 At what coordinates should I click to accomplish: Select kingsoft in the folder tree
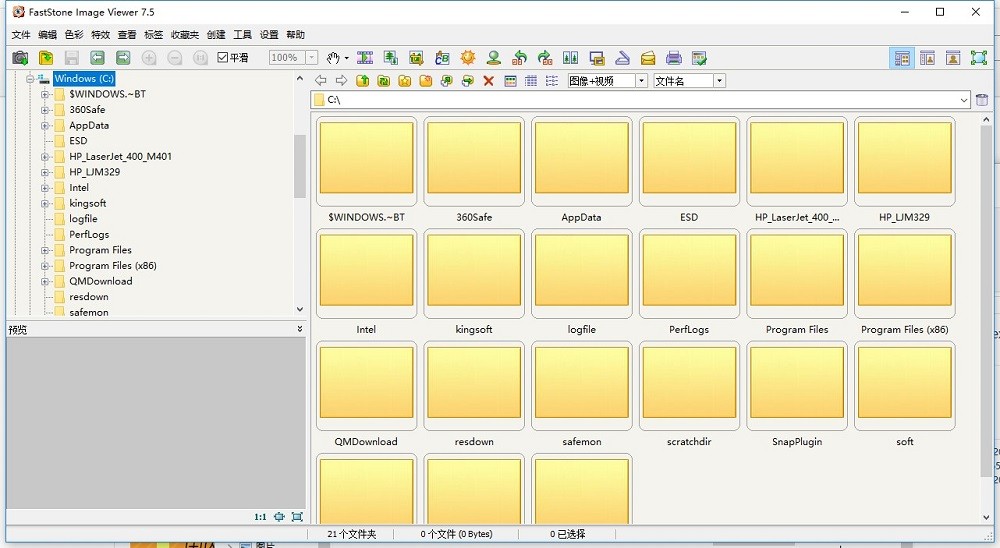coord(88,204)
